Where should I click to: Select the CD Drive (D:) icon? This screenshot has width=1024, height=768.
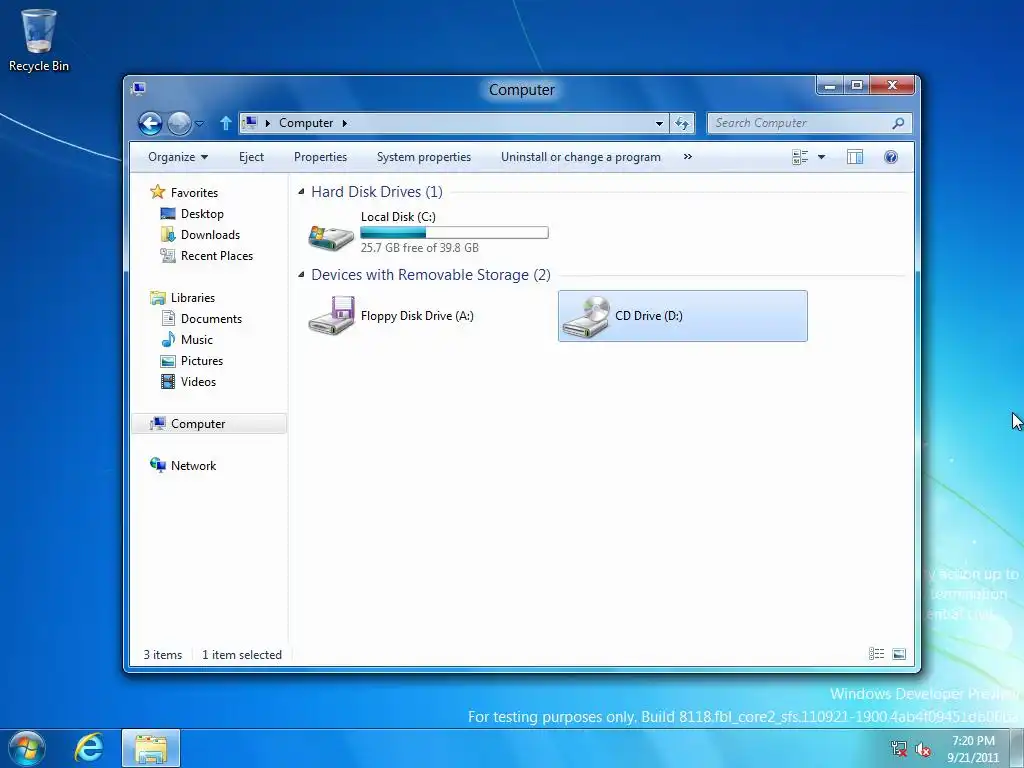586,317
